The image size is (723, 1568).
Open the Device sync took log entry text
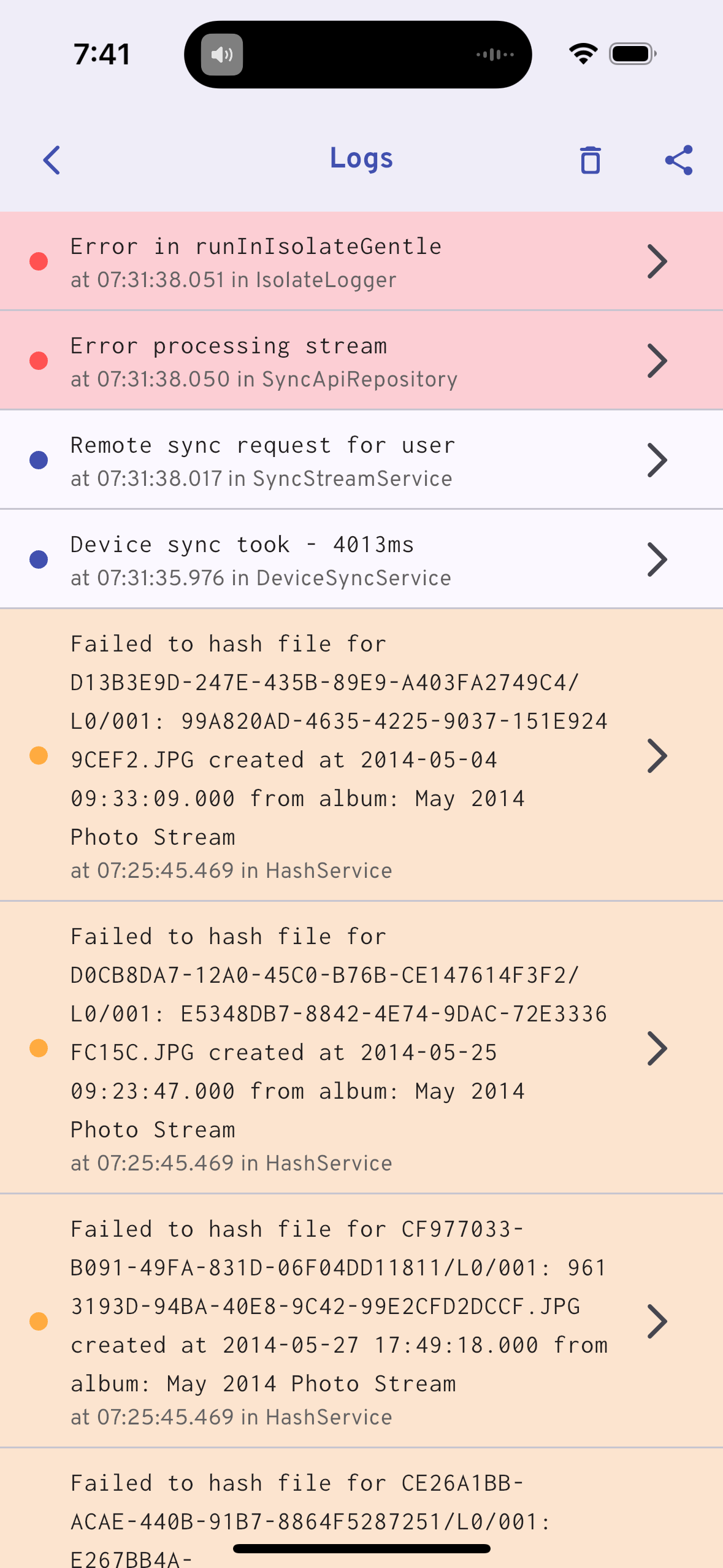pos(242,545)
